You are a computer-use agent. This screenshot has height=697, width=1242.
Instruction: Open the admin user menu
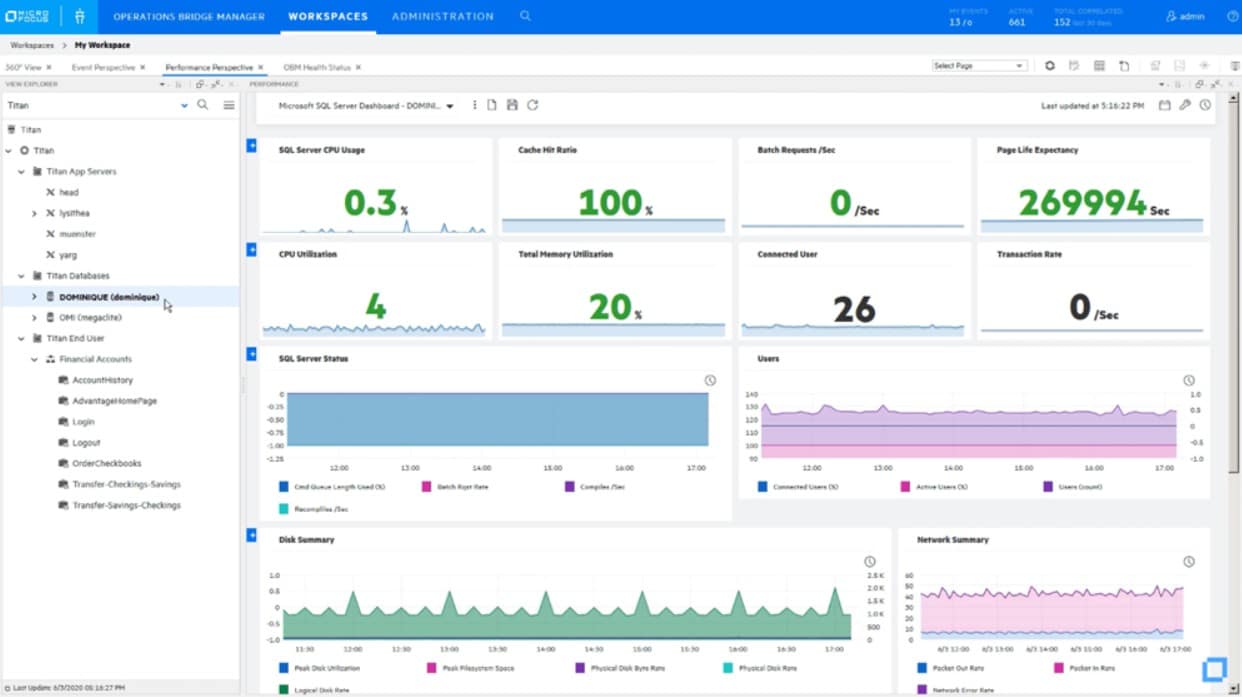[1184, 16]
